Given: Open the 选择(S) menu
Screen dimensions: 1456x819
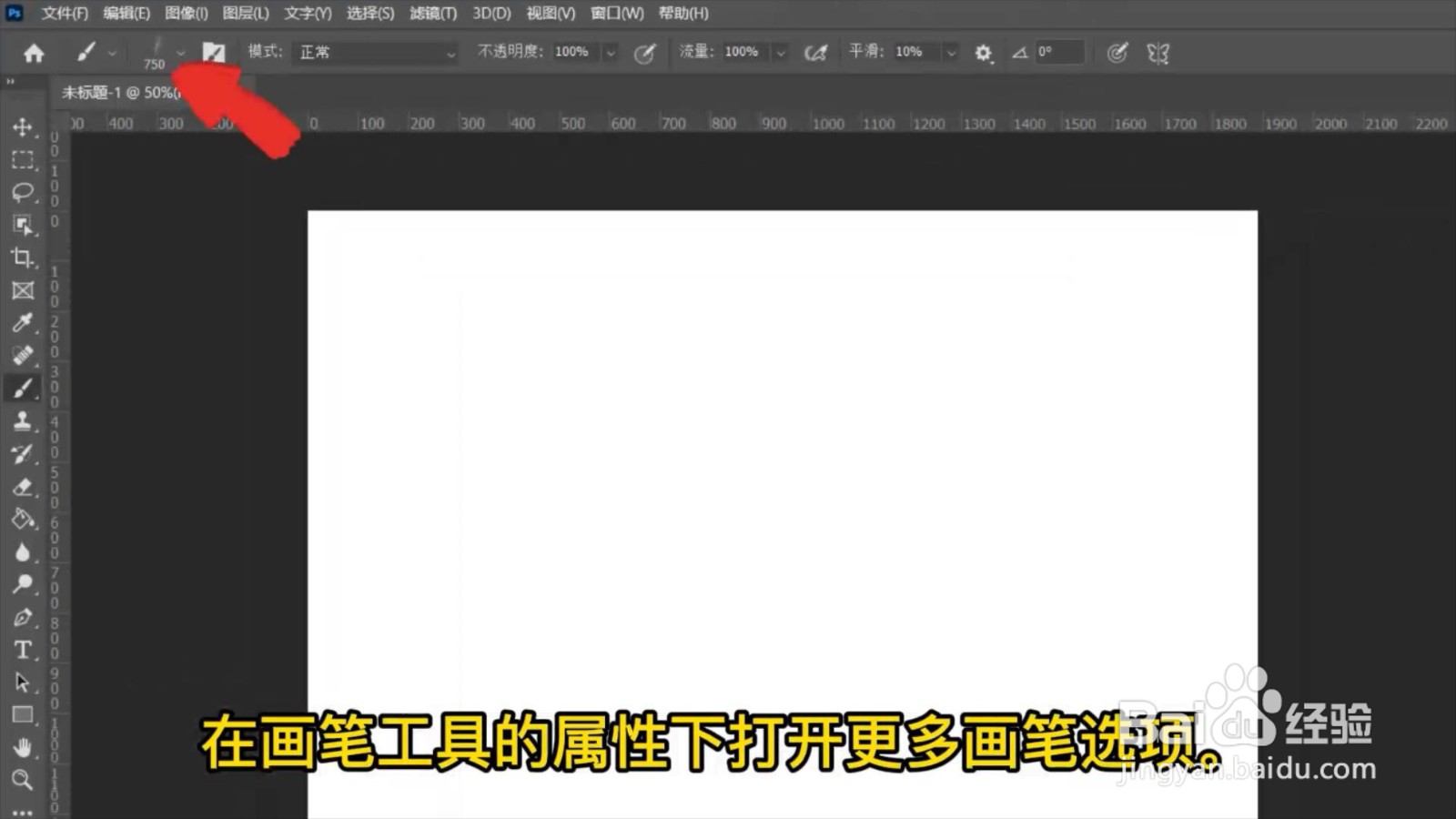Looking at the screenshot, I should coord(370,13).
